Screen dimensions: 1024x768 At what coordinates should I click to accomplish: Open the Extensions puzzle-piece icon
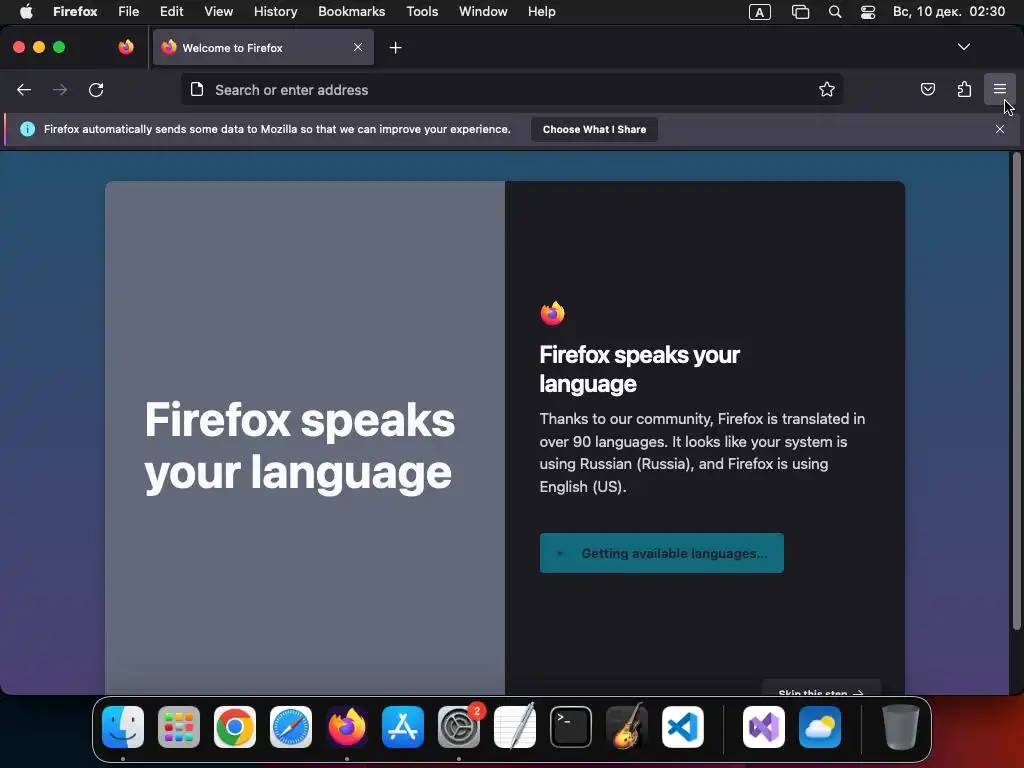(964, 89)
